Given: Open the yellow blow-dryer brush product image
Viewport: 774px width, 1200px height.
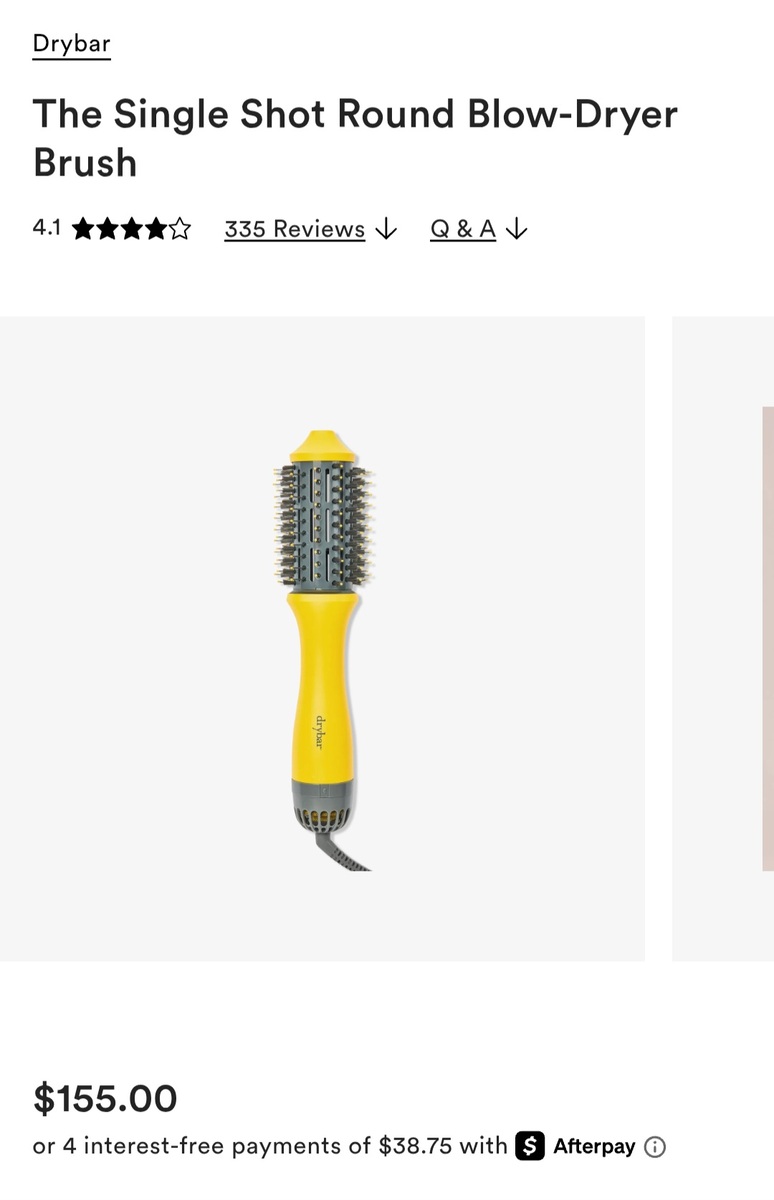Looking at the screenshot, I should point(322,639).
